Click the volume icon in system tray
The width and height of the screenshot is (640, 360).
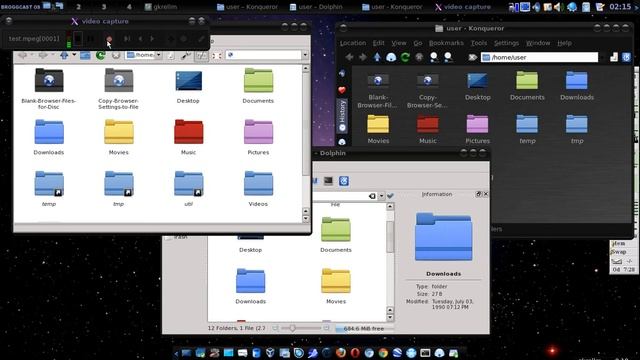click(x=558, y=7)
